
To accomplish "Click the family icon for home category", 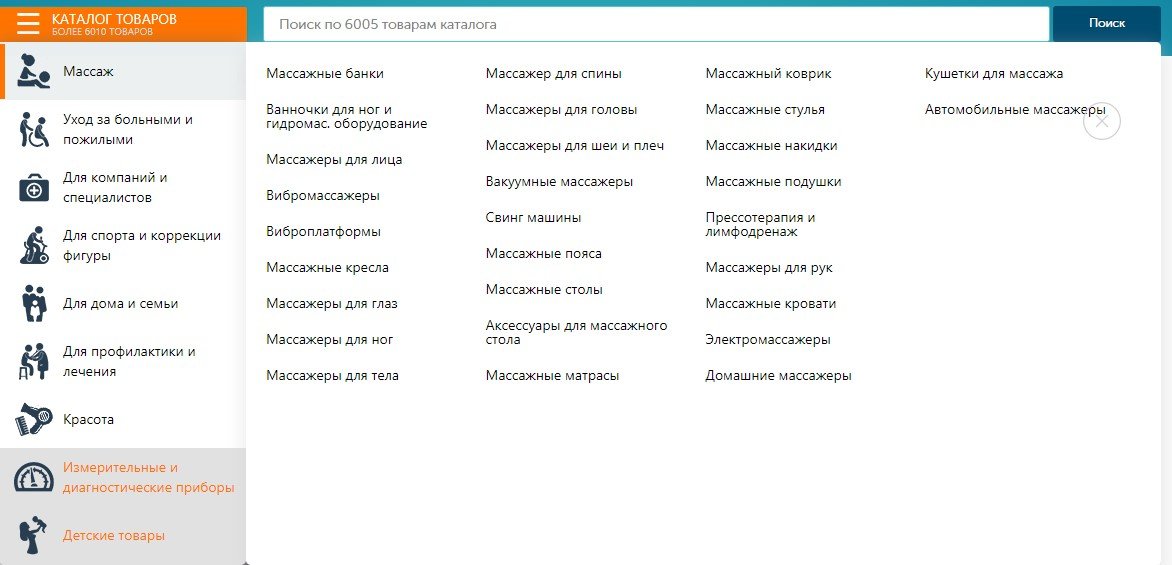I will click(x=34, y=303).
